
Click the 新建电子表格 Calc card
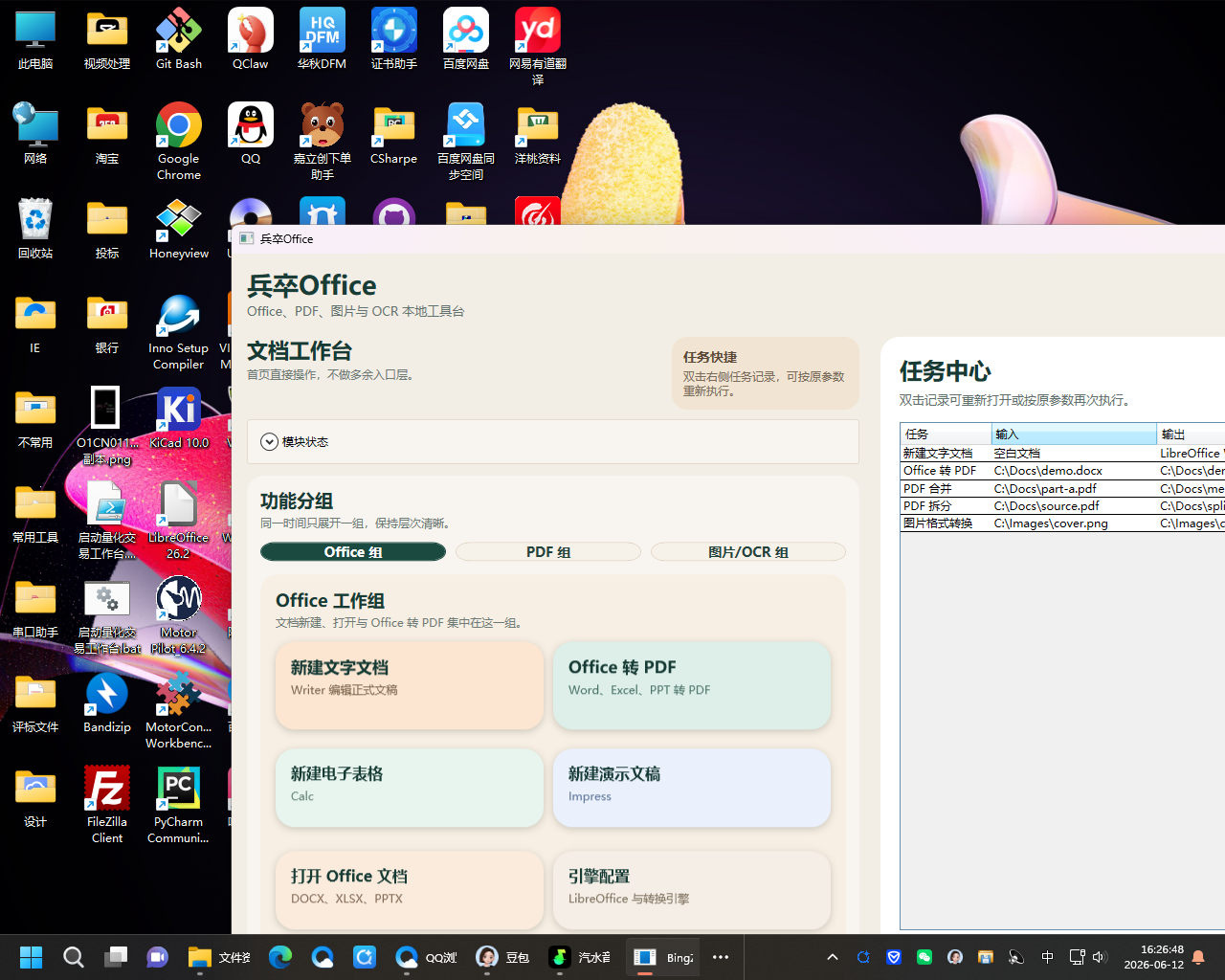tap(410, 788)
